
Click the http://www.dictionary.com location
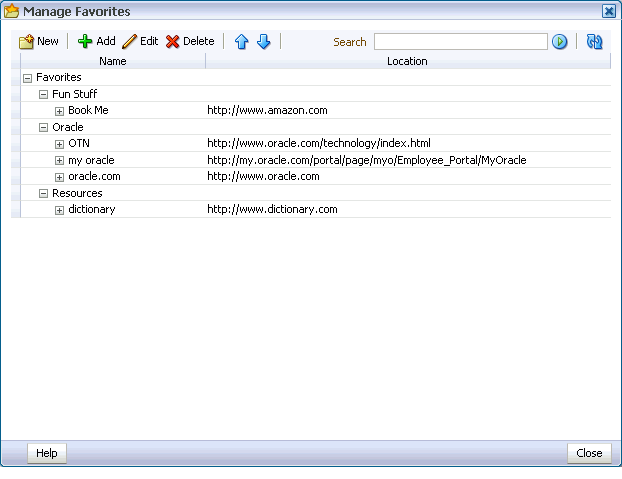[273, 209]
